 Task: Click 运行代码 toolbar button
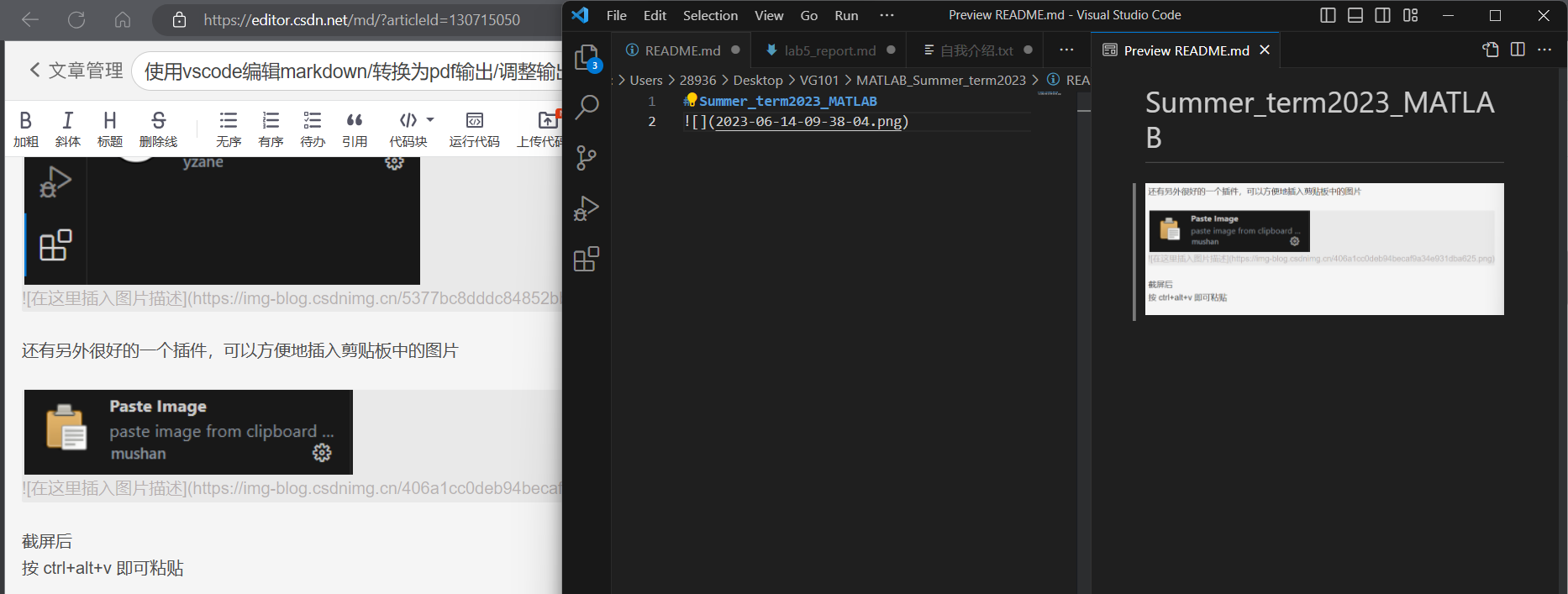click(475, 129)
